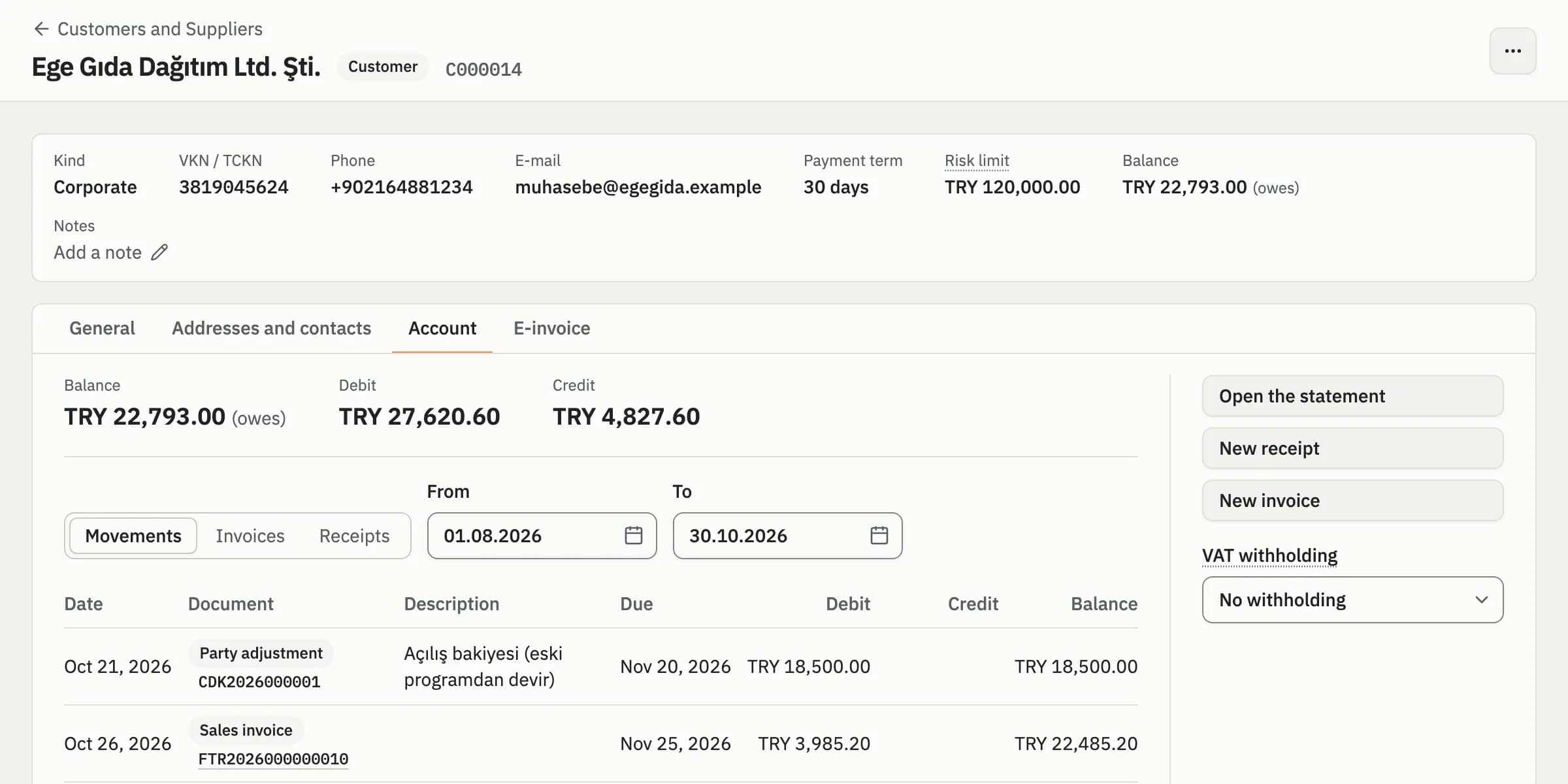Go to the E-invoice tab

pyautogui.click(x=551, y=328)
